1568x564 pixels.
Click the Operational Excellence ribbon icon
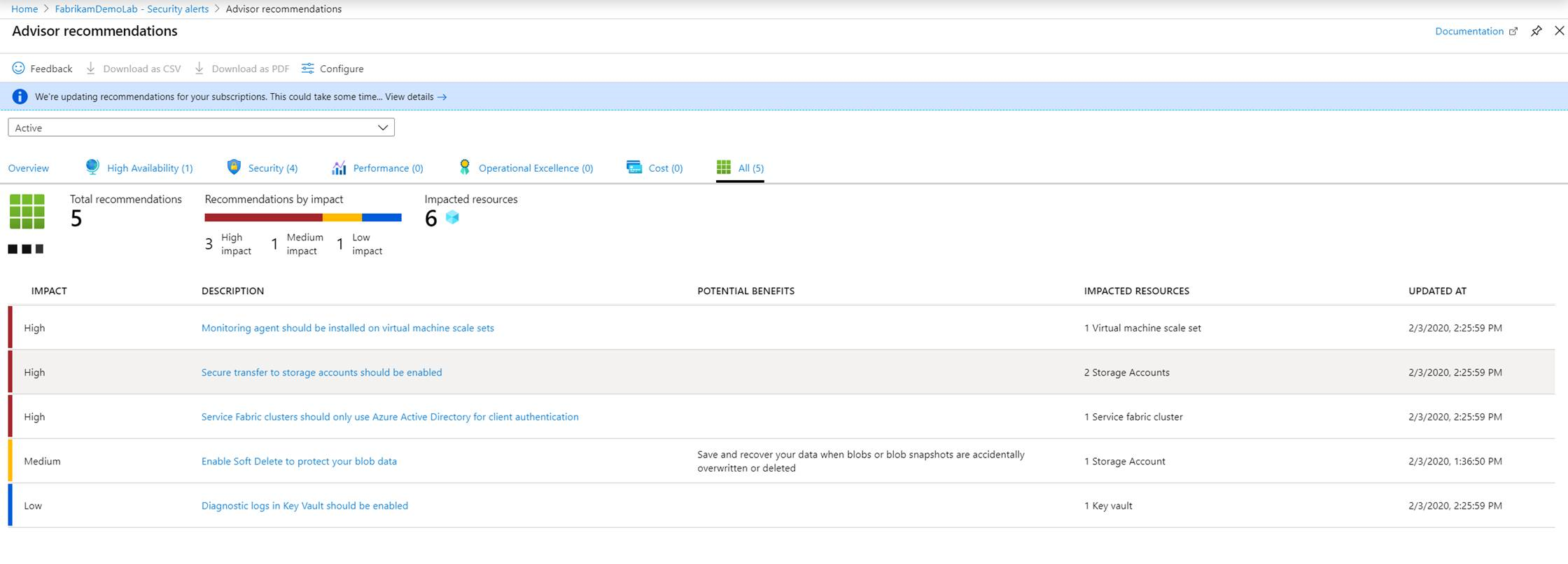(x=464, y=167)
